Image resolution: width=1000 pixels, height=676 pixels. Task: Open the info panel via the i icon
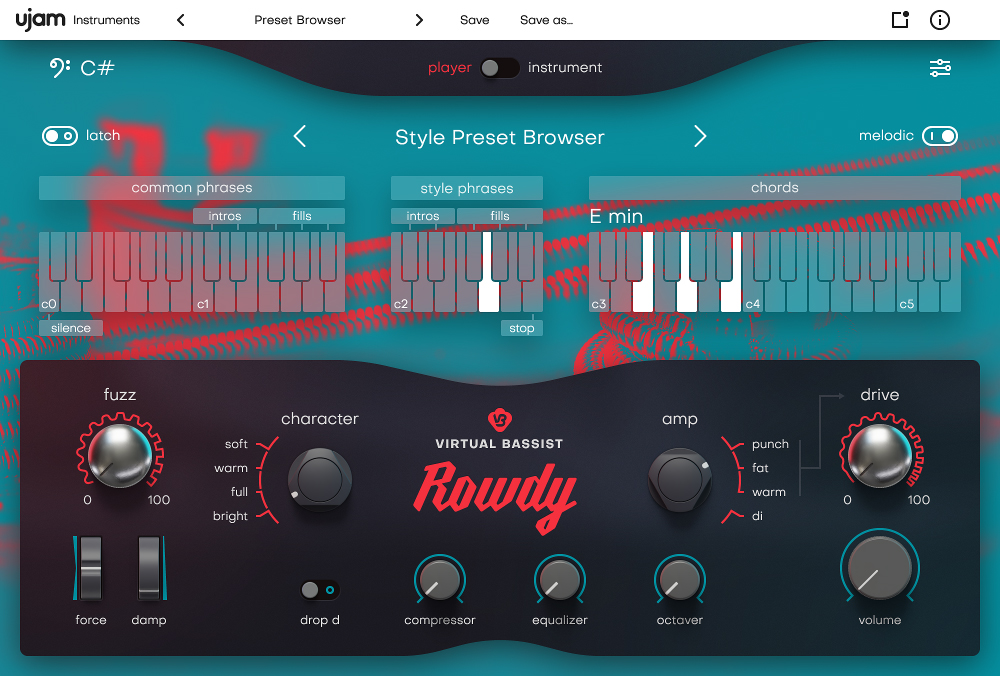[938, 19]
